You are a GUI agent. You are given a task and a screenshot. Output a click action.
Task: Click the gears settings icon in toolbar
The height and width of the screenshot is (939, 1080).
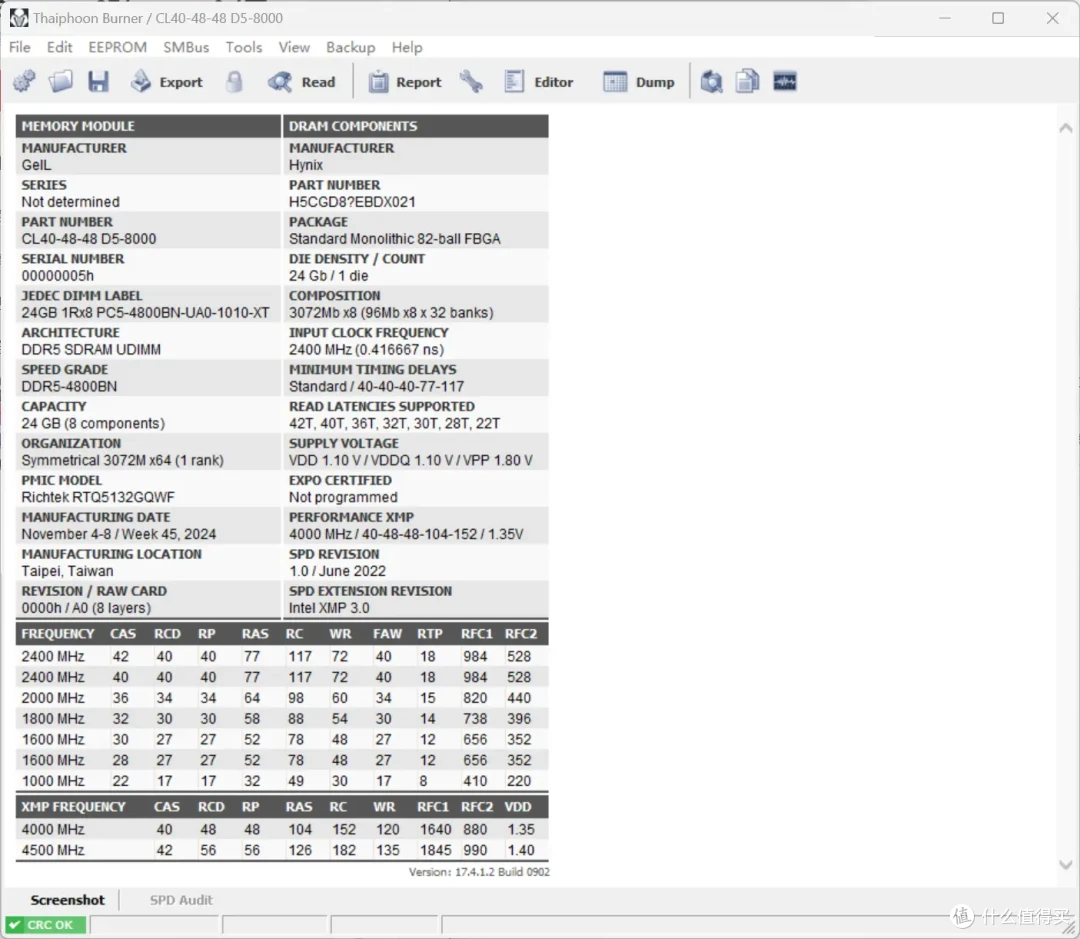(24, 82)
